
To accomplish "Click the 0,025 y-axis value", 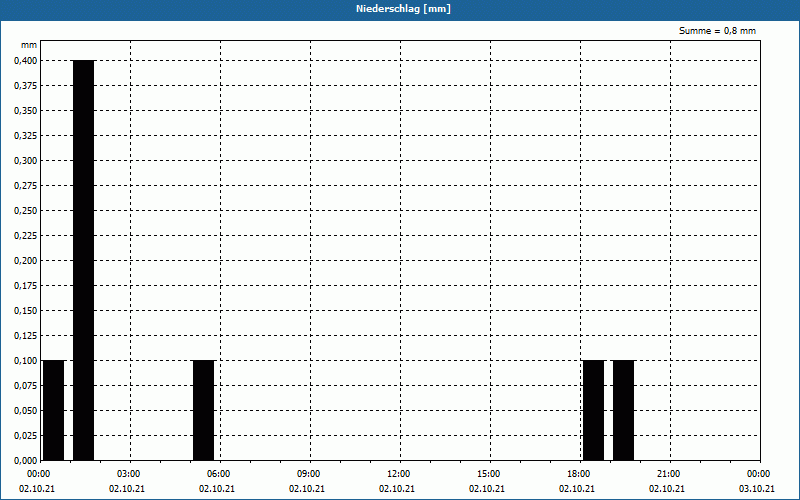I will tap(26, 436).
